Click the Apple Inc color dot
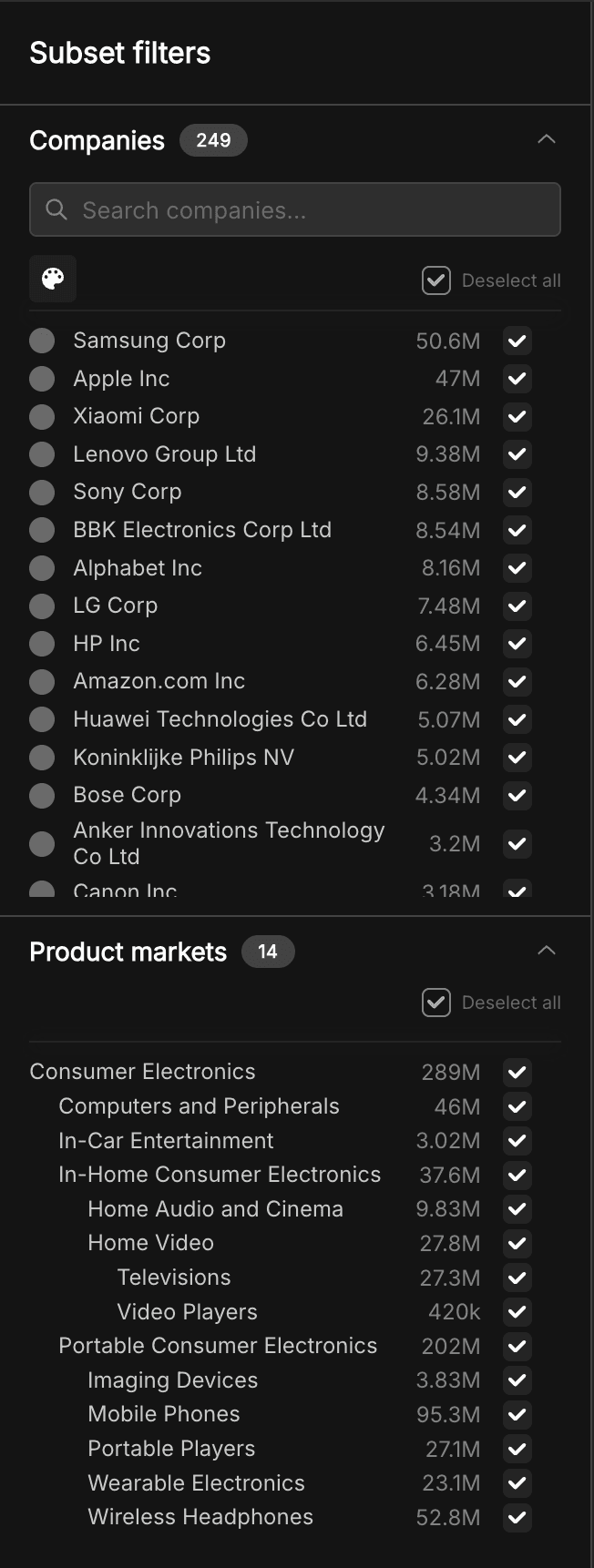Image resolution: width=594 pixels, height=1568 pixels. (42, 379)
